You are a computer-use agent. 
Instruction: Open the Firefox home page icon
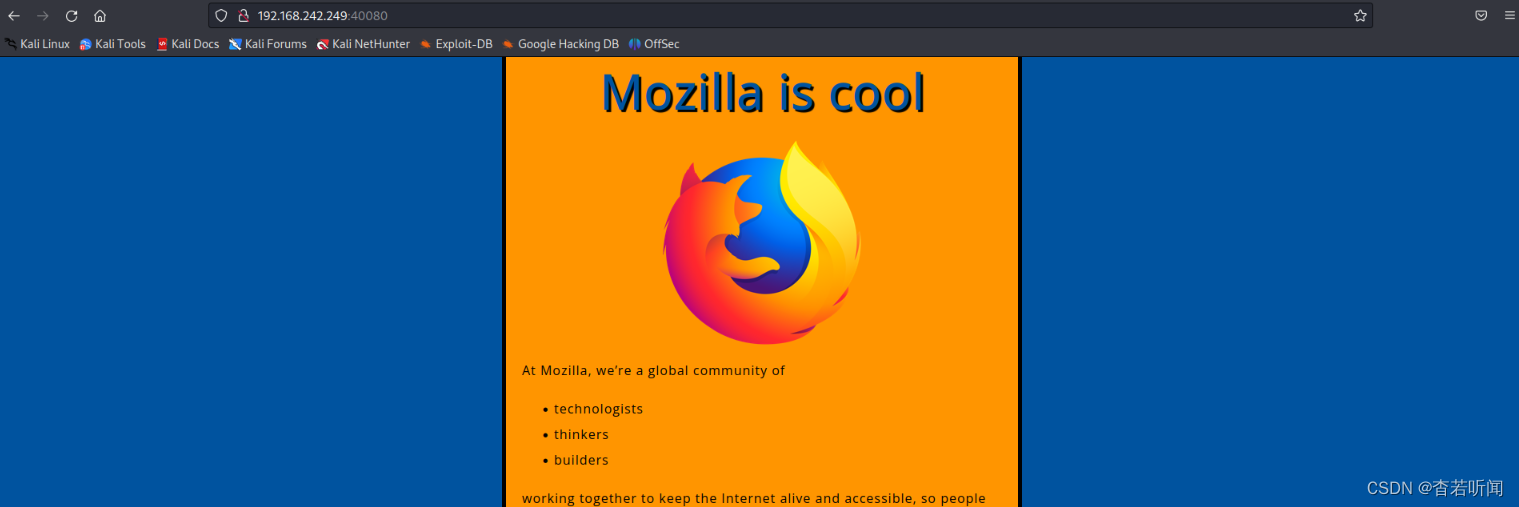[100, 16]
